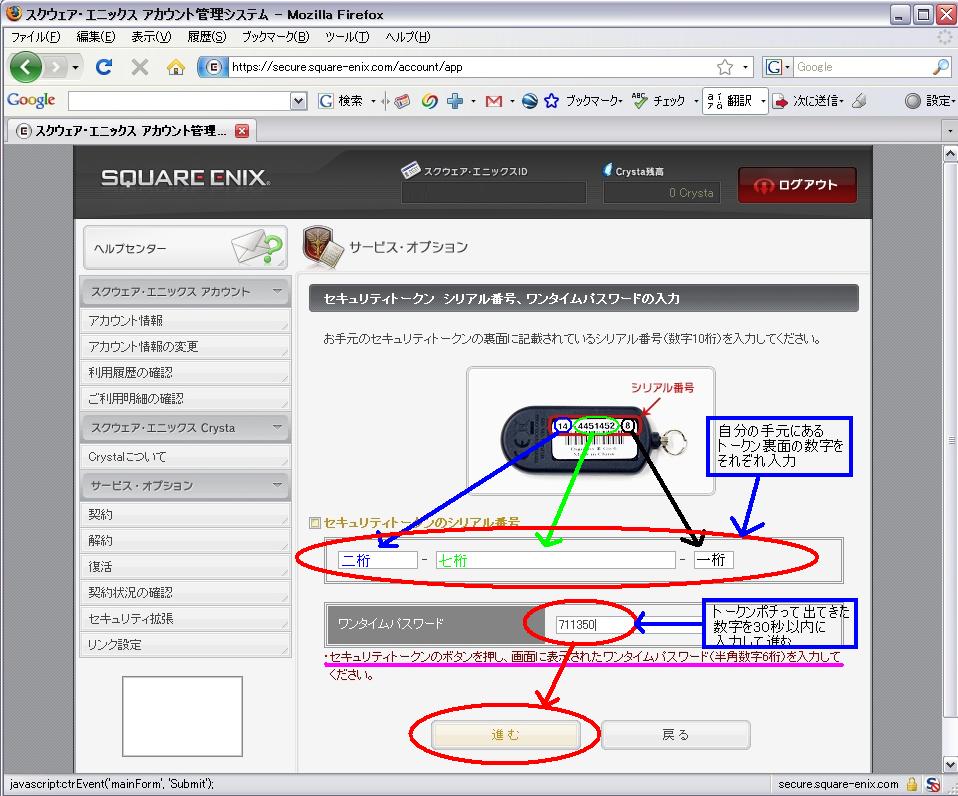Open アカウント情報の変更 in the sidebar
This screenshot has height=796, width=958.
[185, 347]
